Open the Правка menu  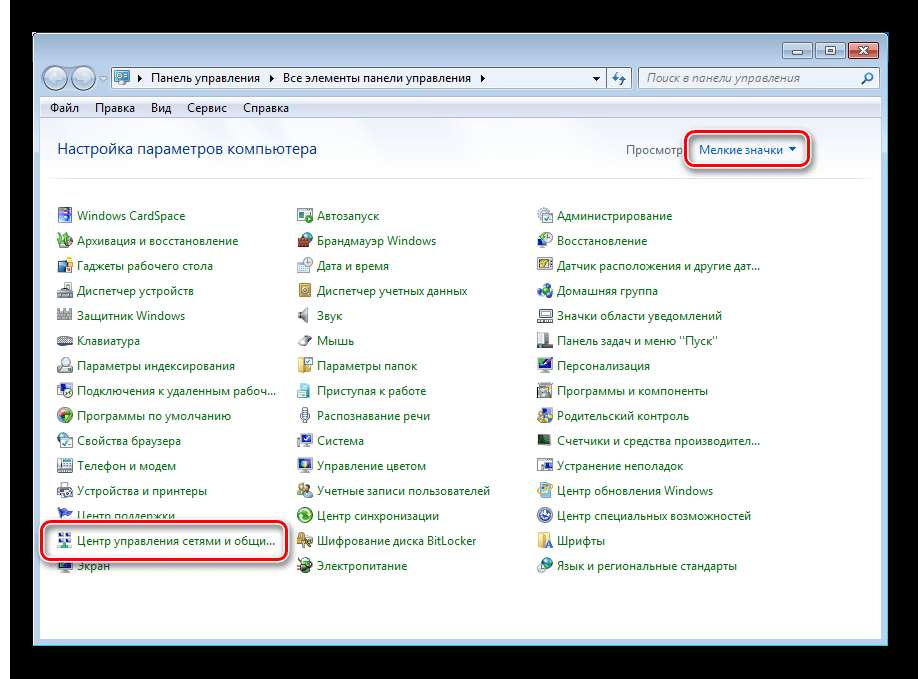point(115,108)
